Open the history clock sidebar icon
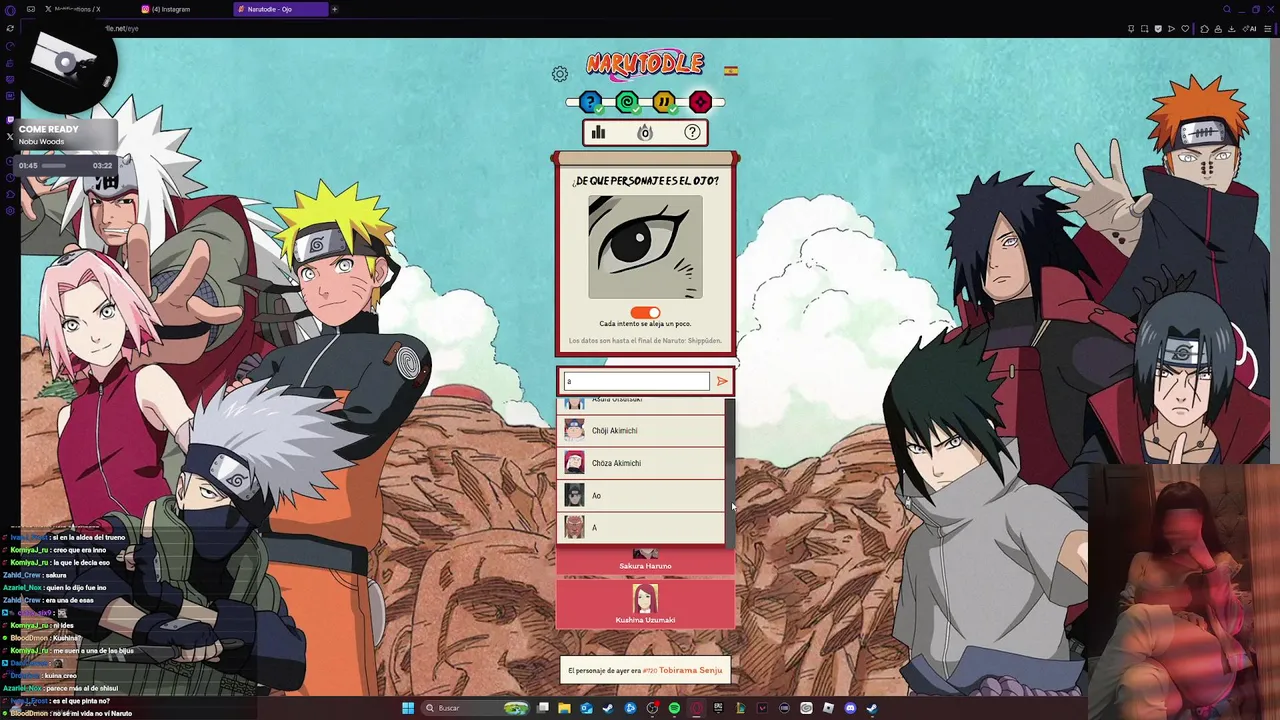The height and width of the screenshot is (720, 1280). click(10, 177)
